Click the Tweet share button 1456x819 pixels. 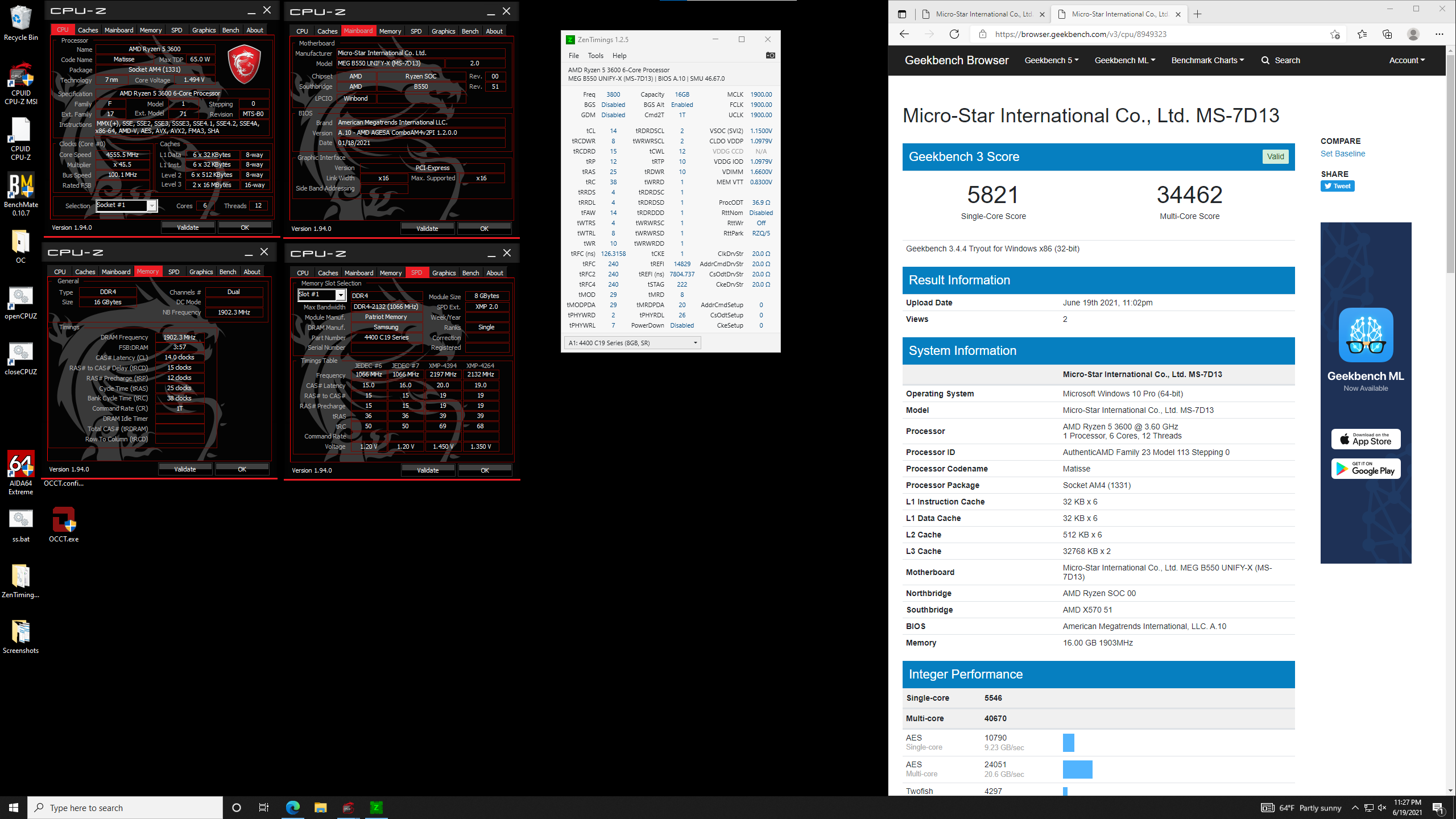click(1337, 186)
